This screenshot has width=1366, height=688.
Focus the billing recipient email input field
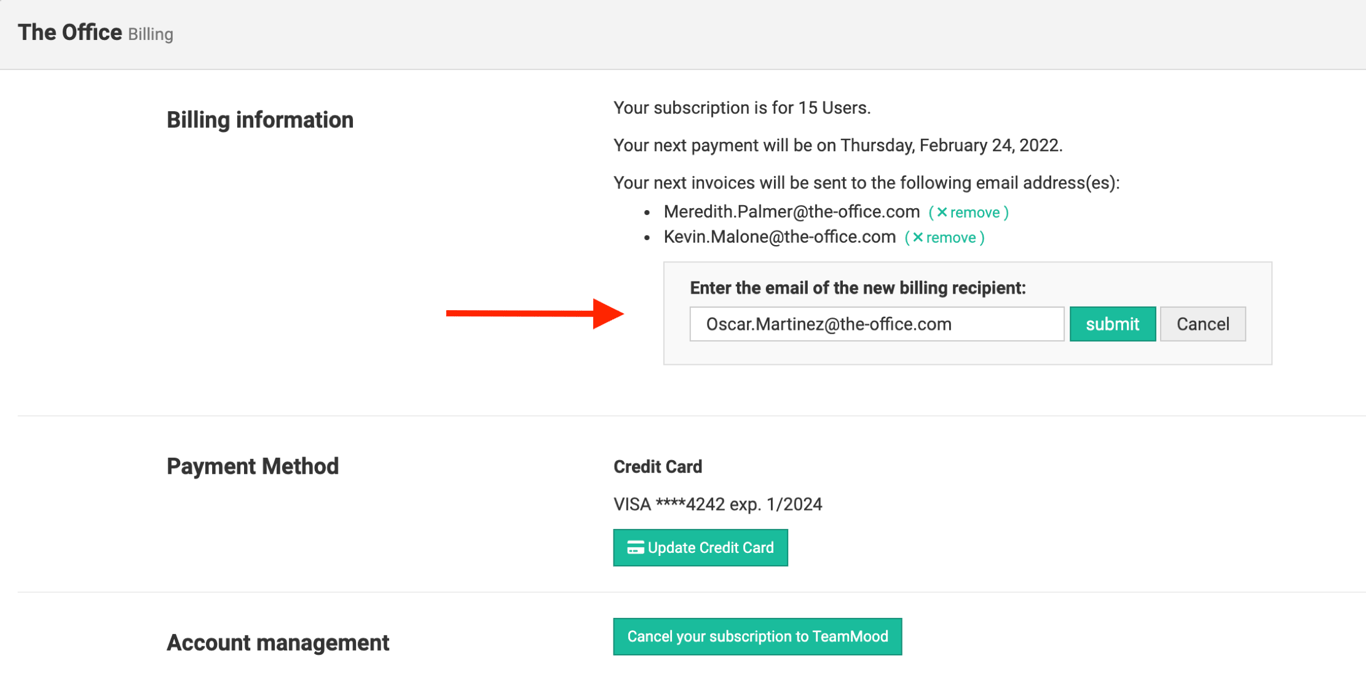[876, 324]
